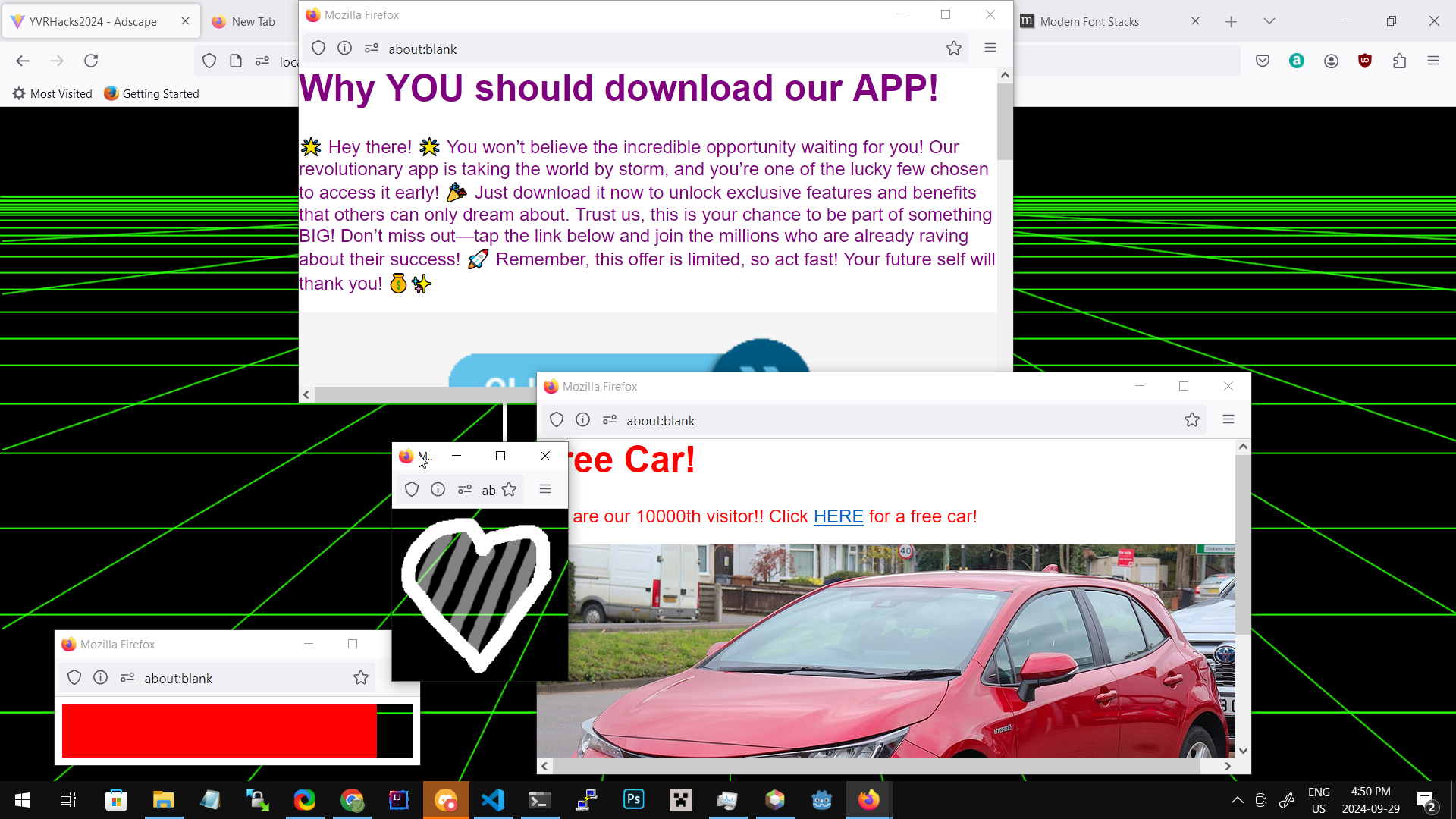Expand the list all tabs dropdown

pyautogui.click(x=1269, y=21)
